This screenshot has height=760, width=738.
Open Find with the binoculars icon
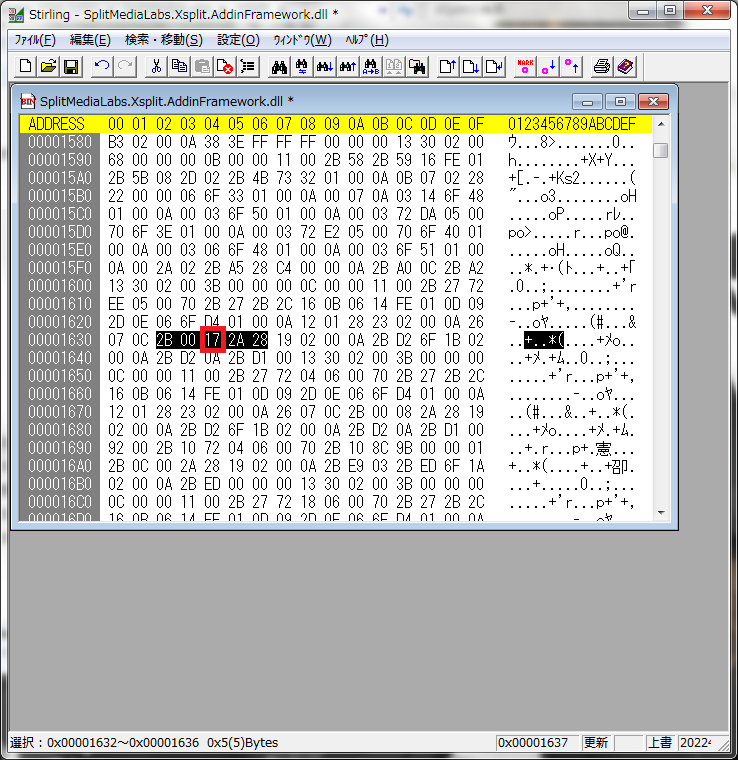click(279, 66)
